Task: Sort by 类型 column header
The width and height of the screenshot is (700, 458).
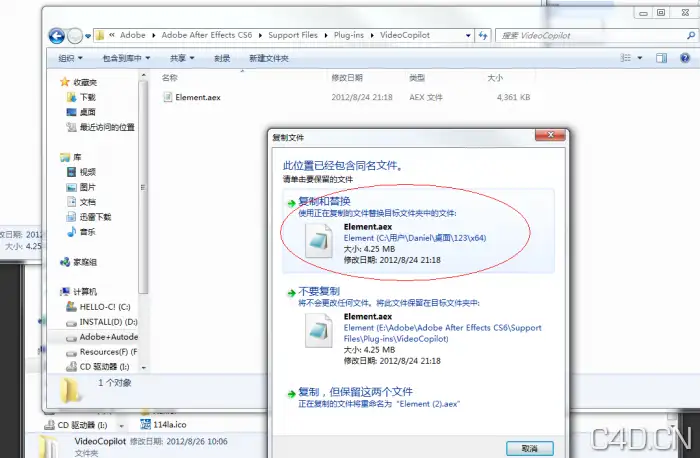Action: click(417, 78)
